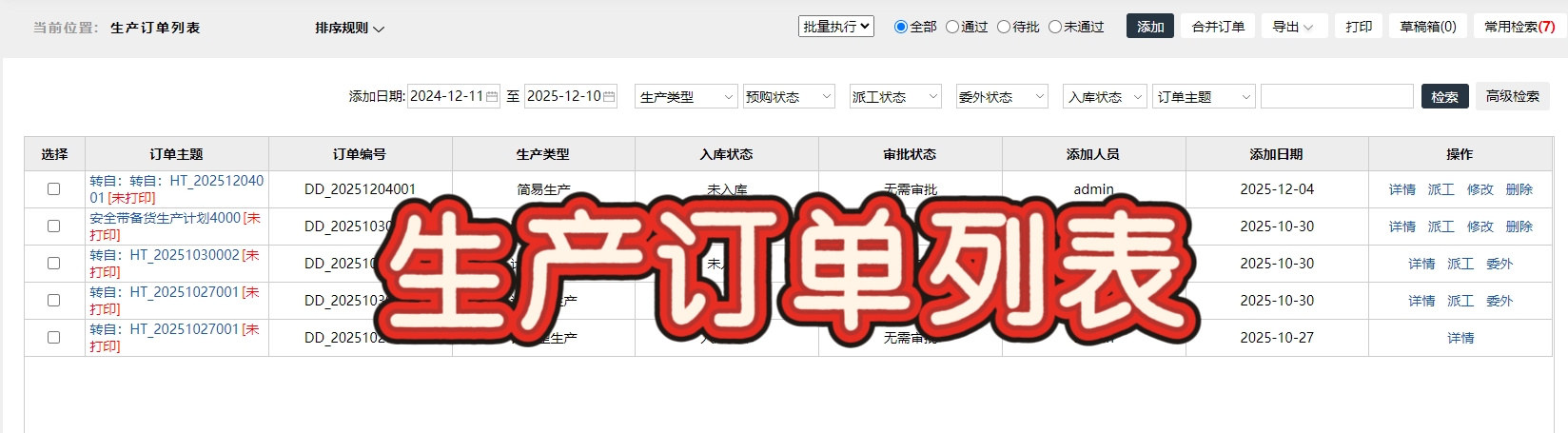Click the 订单主题 column header
The image size is (1568, 433).
(x=176, y=154)
